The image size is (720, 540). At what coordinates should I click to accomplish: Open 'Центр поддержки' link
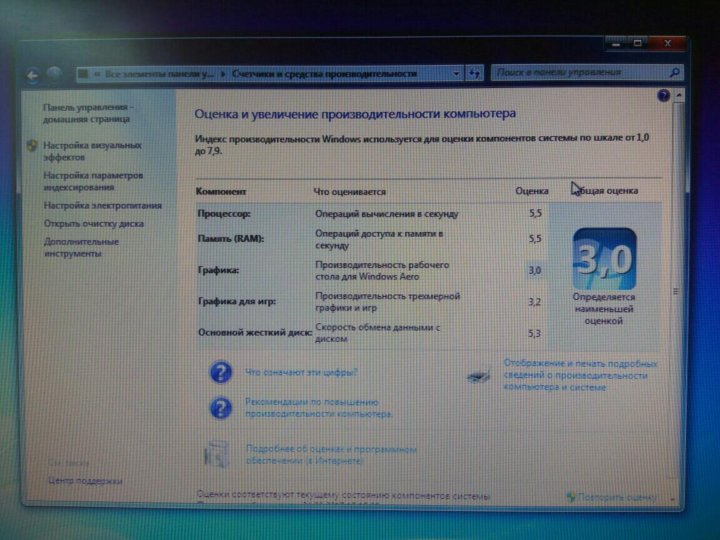[x=85, y=481]
